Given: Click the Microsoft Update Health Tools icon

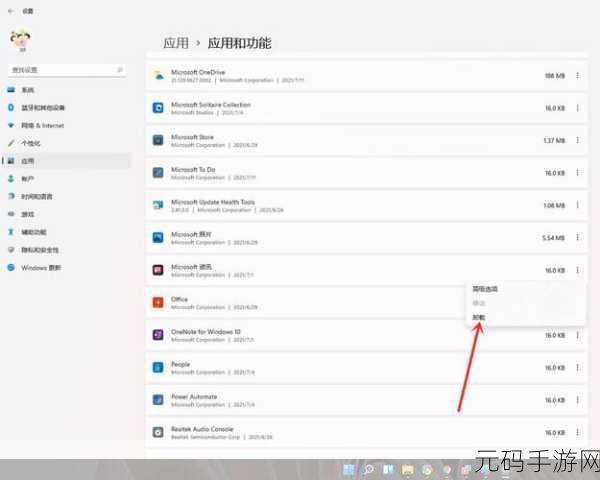Looking at the screenshot, I should click(x=158, y=205).
